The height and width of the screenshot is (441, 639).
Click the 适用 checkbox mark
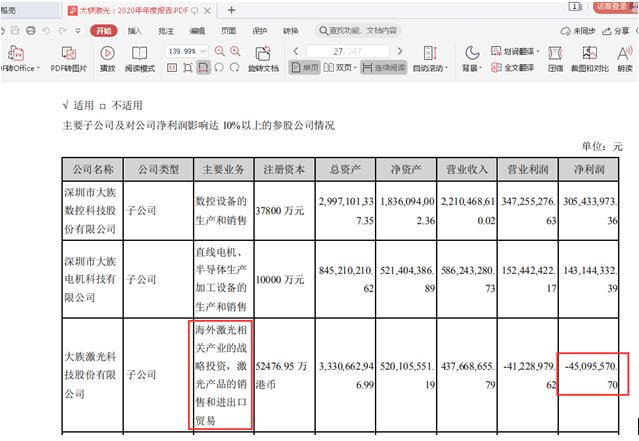pyautogui.click(x=65, y=106)
